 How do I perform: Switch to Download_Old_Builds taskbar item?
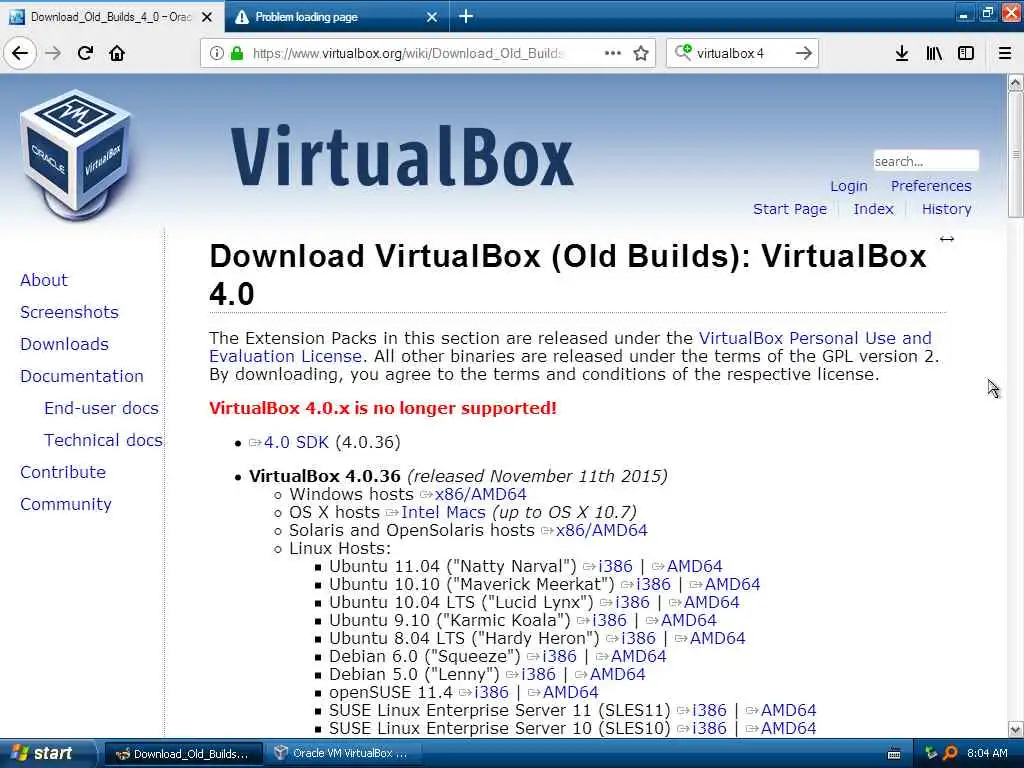coord(184,754)
